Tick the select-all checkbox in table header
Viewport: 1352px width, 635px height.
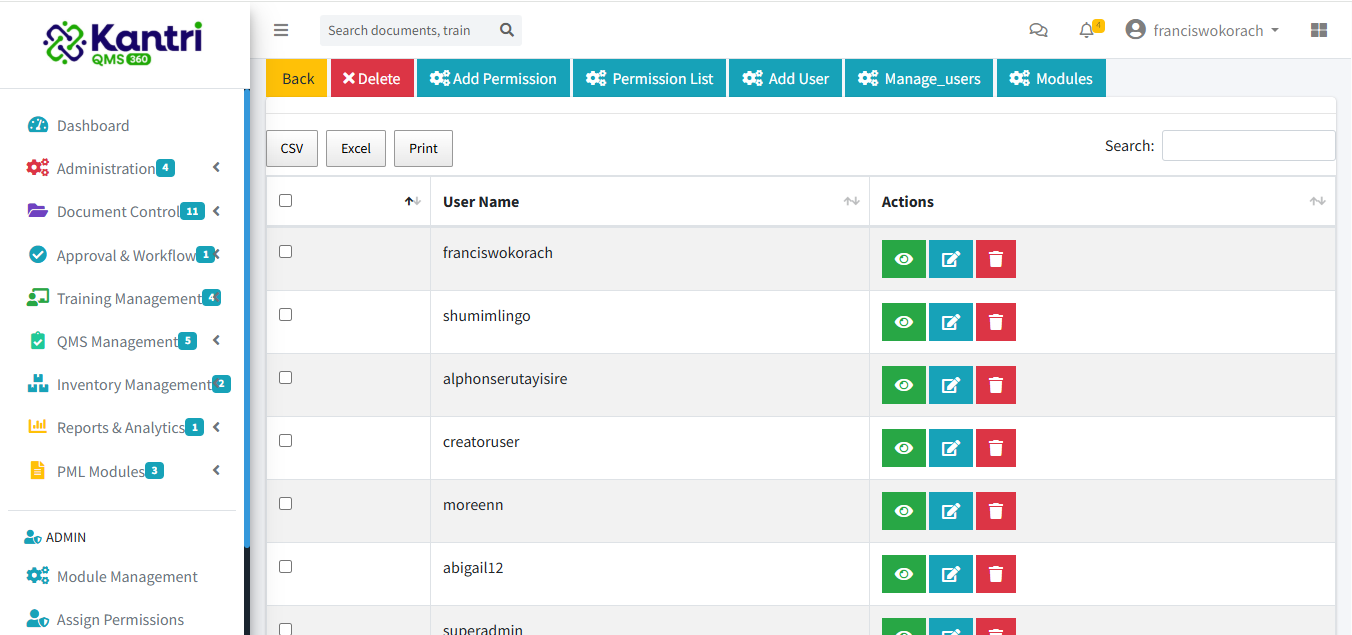click(285, 200)
